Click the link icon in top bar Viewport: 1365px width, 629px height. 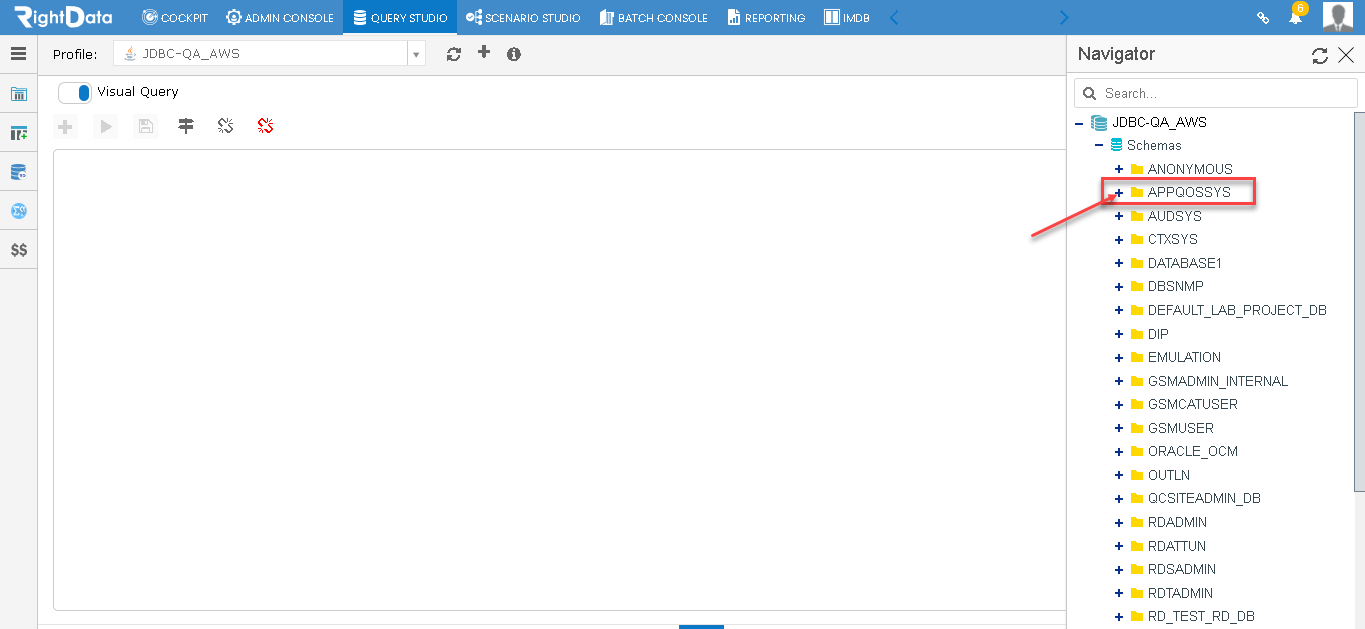tap(1263, 18)
